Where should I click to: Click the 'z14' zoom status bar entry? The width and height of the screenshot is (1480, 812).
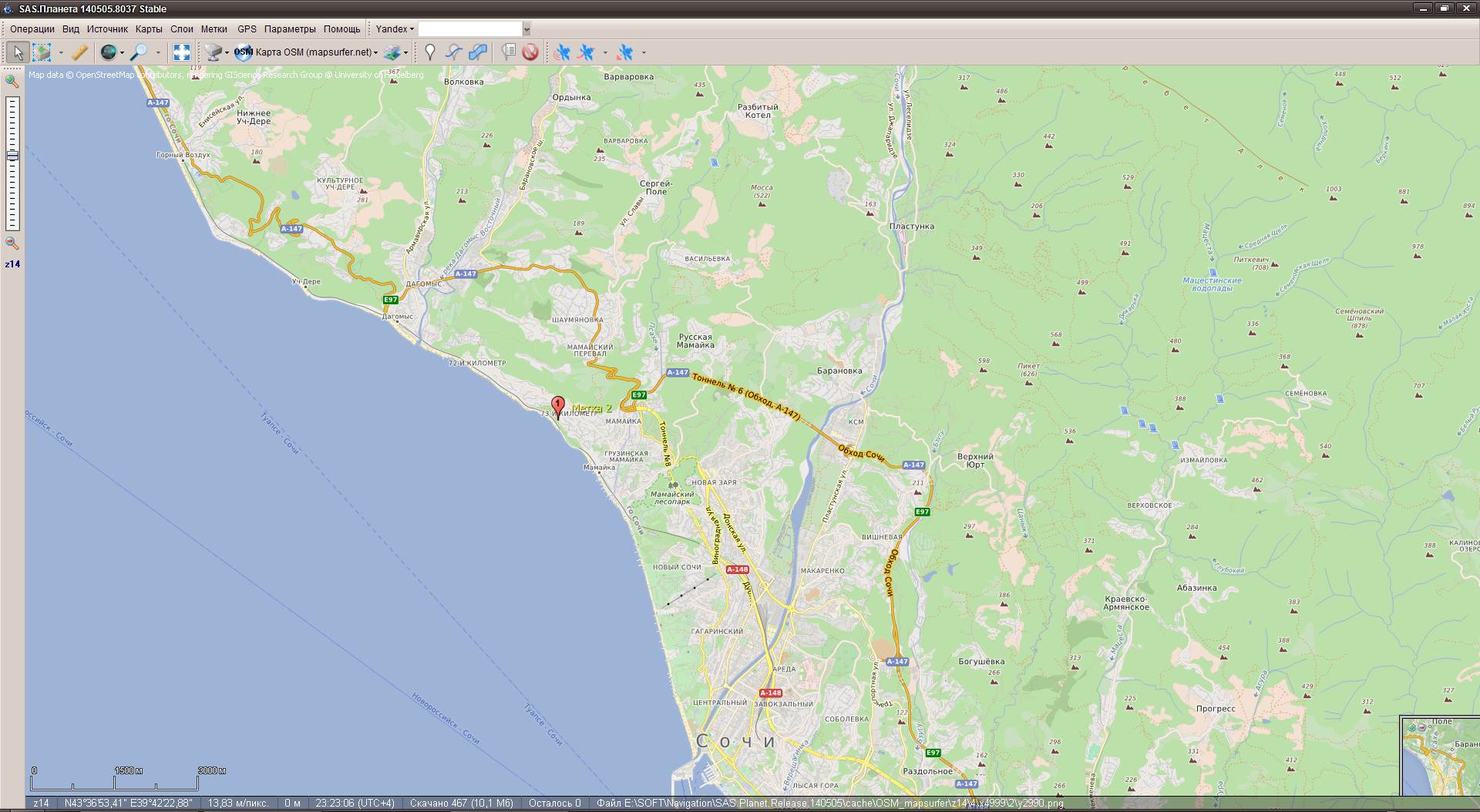pyautogui.click(x=42, y=804)
